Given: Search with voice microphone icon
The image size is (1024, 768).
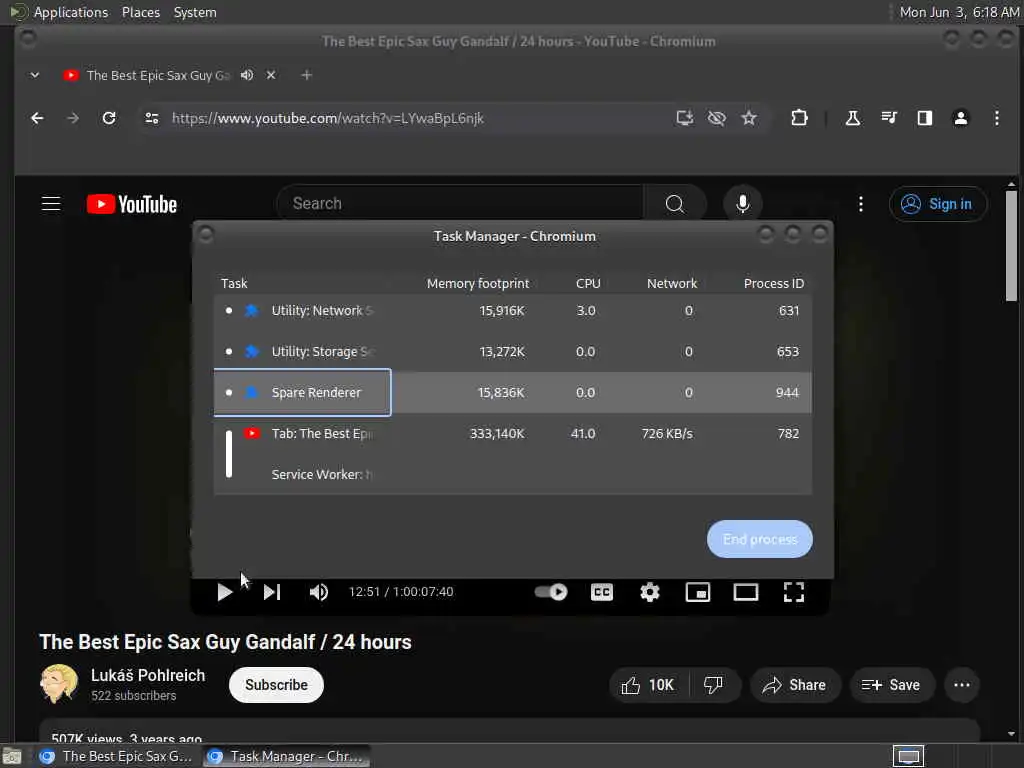Looking at the screenshot, I should pyautogui.click(x=743, y=204).
